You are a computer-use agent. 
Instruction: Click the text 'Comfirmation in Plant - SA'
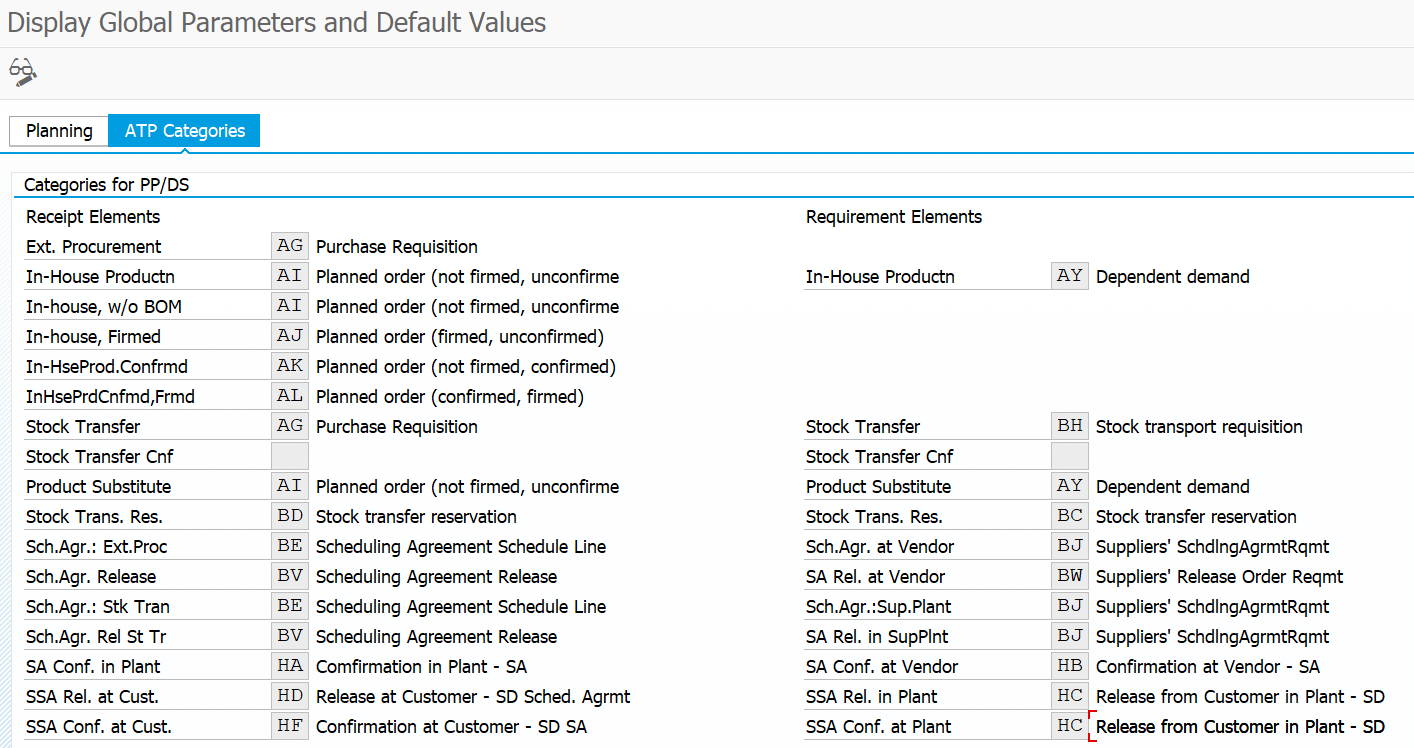click(x=421, y=667)
